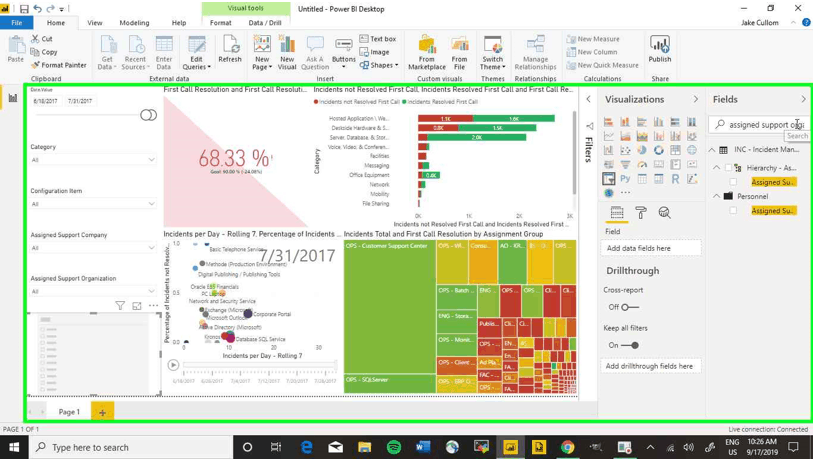This screenshot has height=461, width=815.
Task: Open Spotify from the taskbar
Action: (394, 447)
